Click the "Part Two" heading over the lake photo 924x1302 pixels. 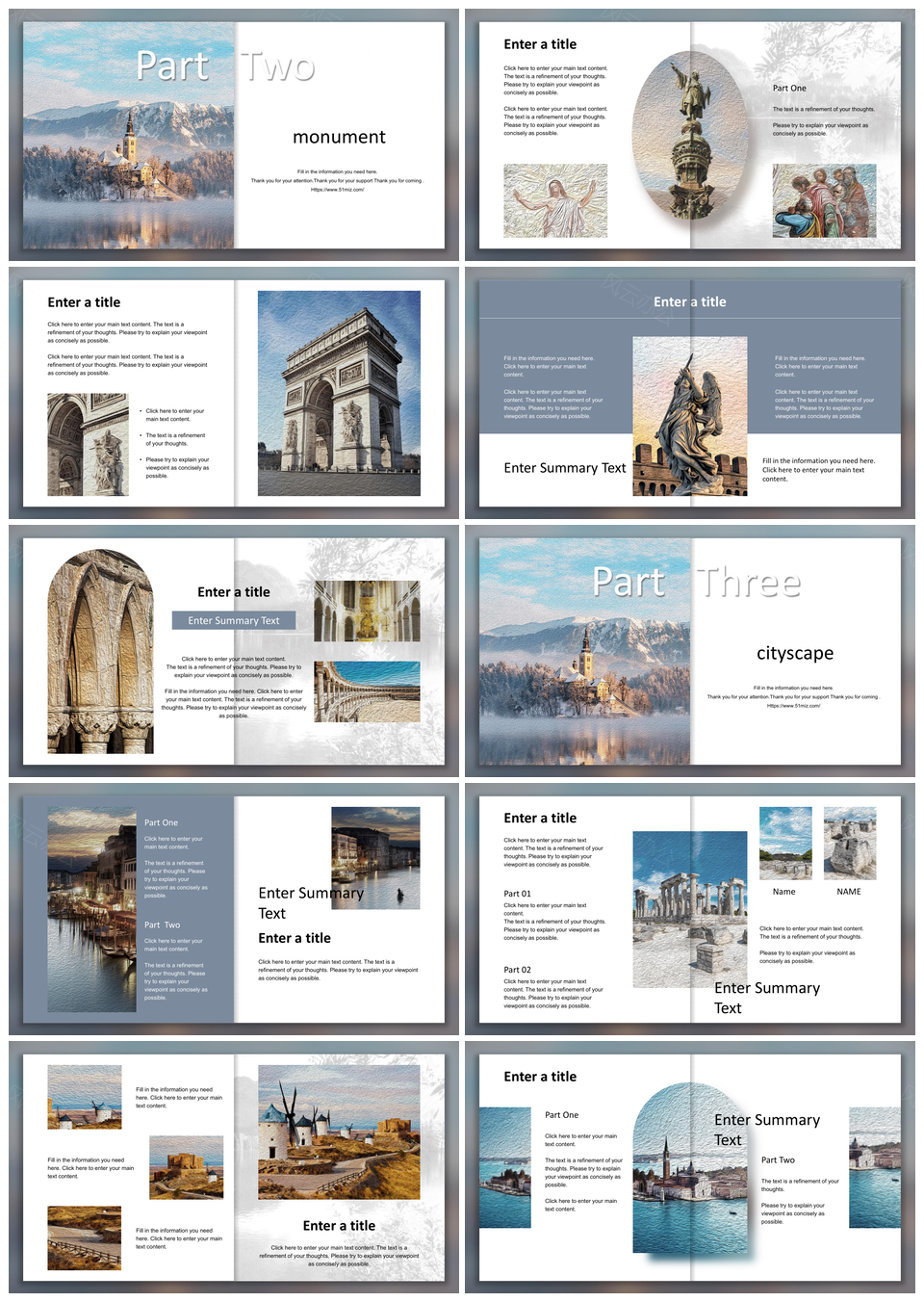coord(225,65)
